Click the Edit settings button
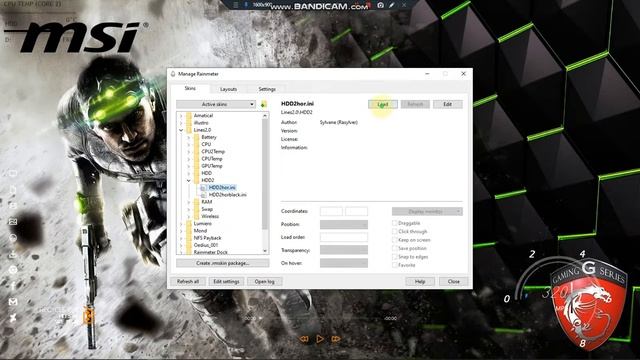Viewport: 640px width, 360px height. [226, 282]
